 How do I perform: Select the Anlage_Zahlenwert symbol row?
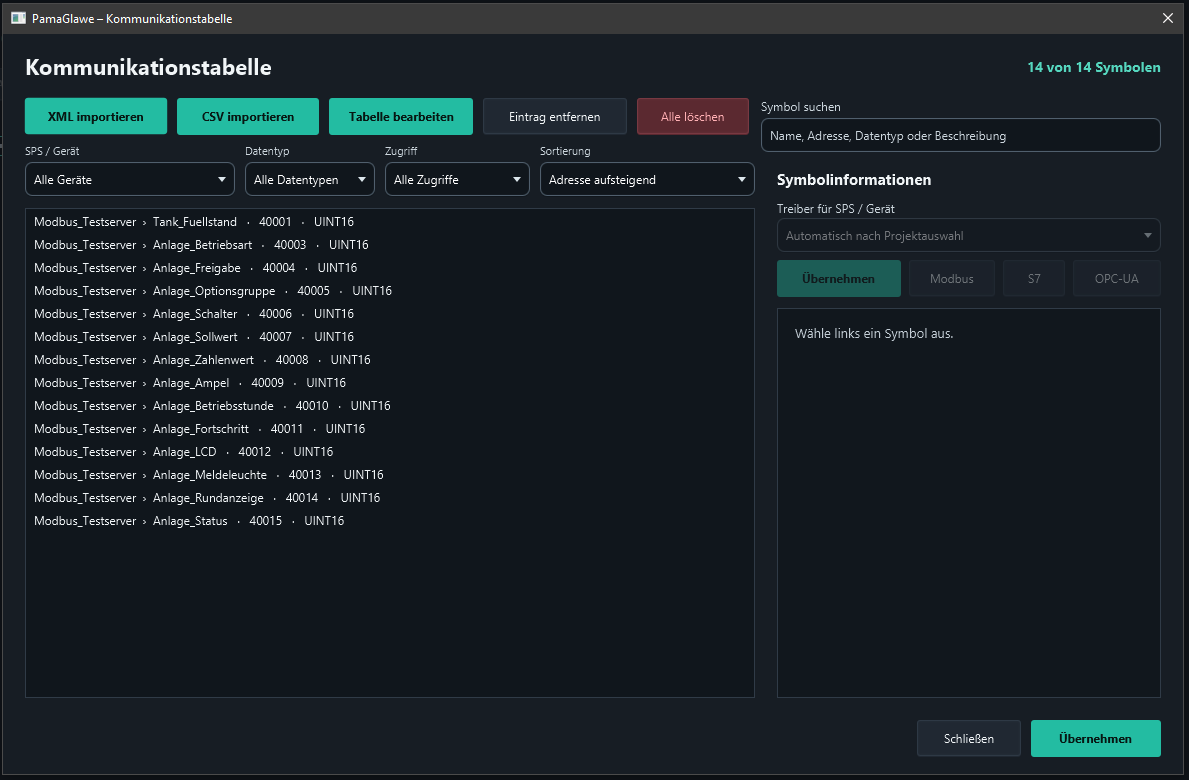click(x=390, y=360)
